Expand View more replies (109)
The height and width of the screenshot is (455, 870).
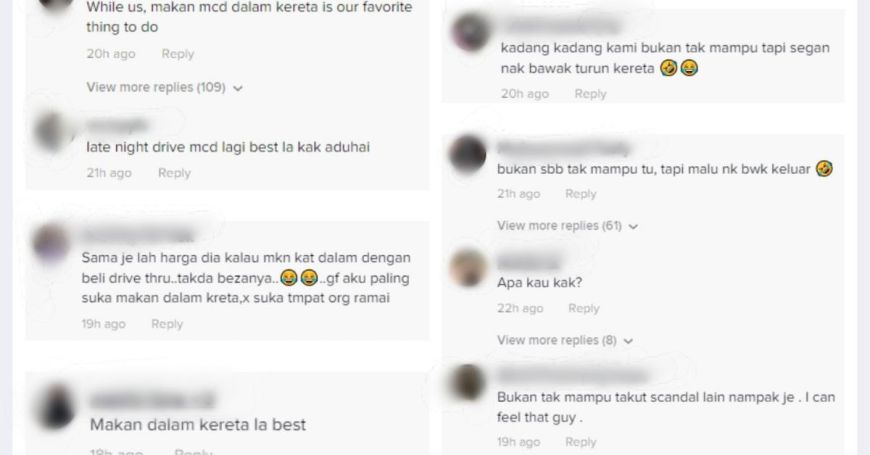coord(164,87)
